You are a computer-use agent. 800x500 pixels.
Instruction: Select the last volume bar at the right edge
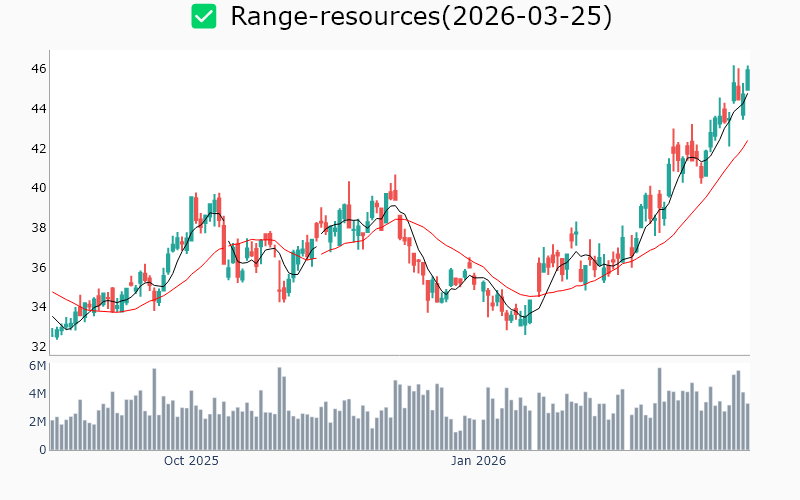[747, 427]
